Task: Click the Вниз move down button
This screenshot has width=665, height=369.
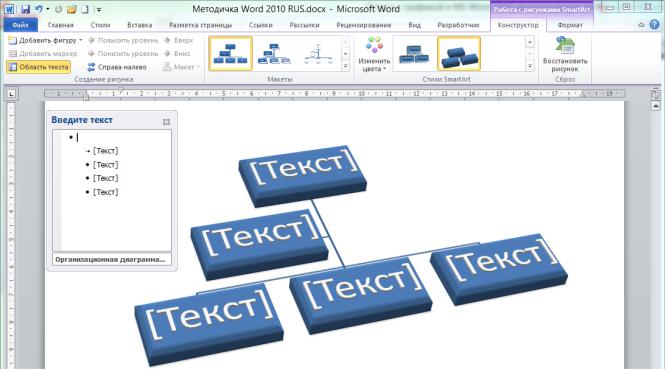Action: (x=177, y=54)
